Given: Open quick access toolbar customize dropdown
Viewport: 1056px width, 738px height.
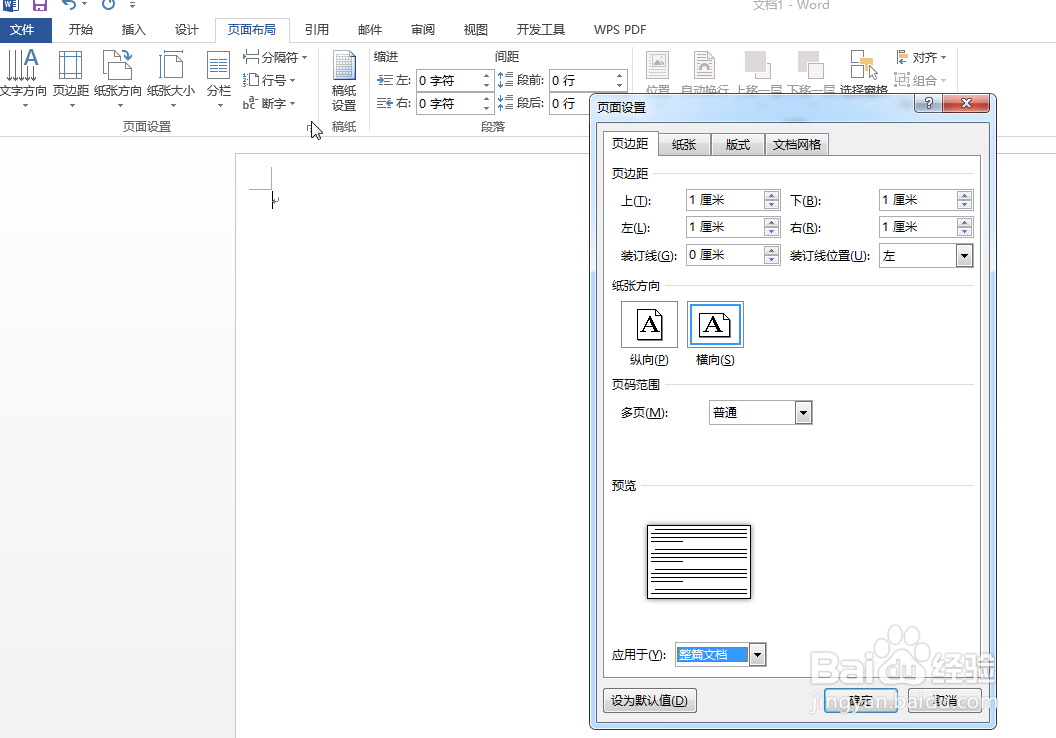Looking at the screenshot, I should click(132, 5).
